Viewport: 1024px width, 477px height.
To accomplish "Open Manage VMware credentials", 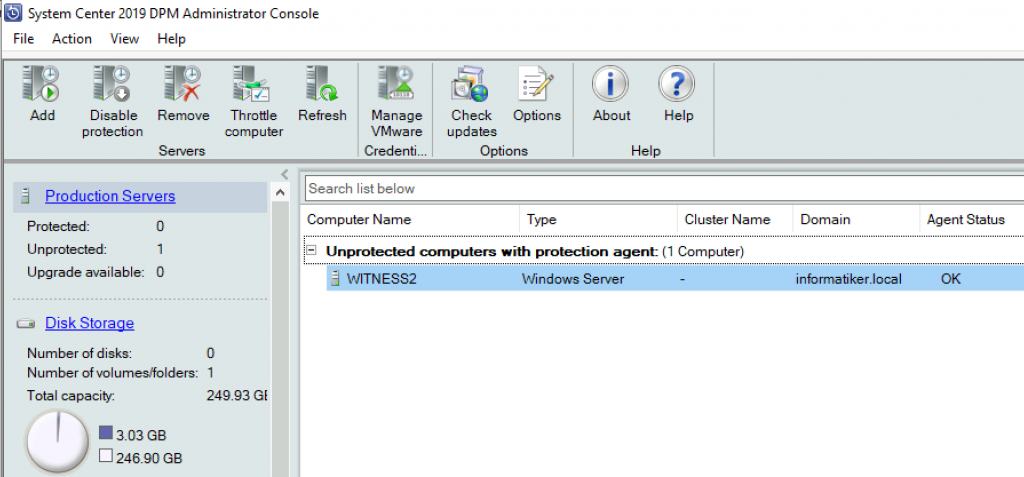I will click(396, 84).
